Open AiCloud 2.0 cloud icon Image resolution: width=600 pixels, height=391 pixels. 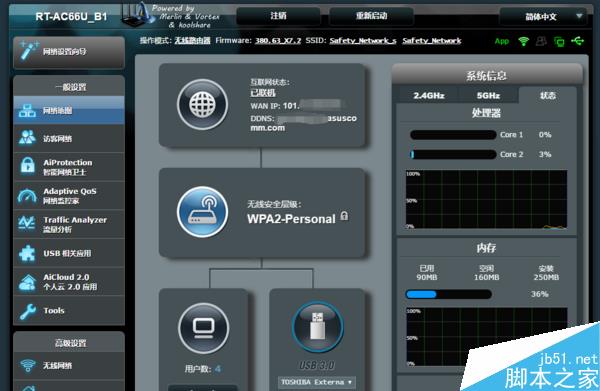[x=27, y=282]
